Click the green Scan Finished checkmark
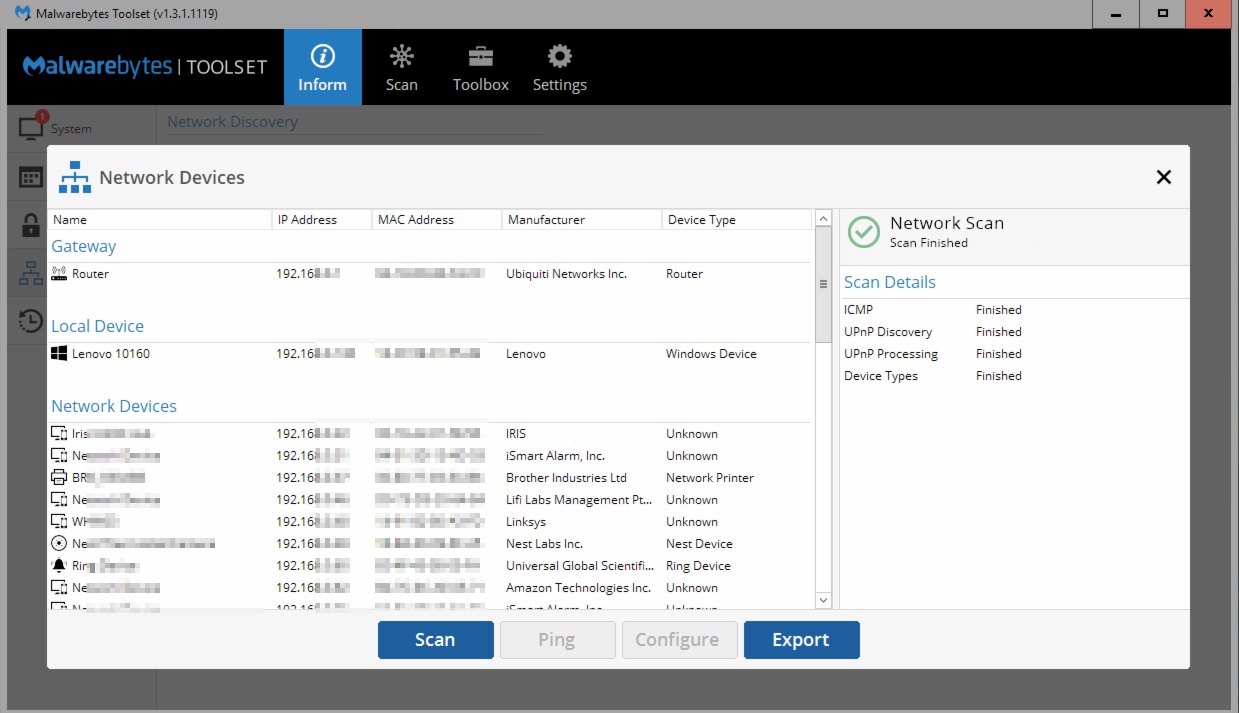1239x713 pixels. pyautogui.click(x=861, y=231)
